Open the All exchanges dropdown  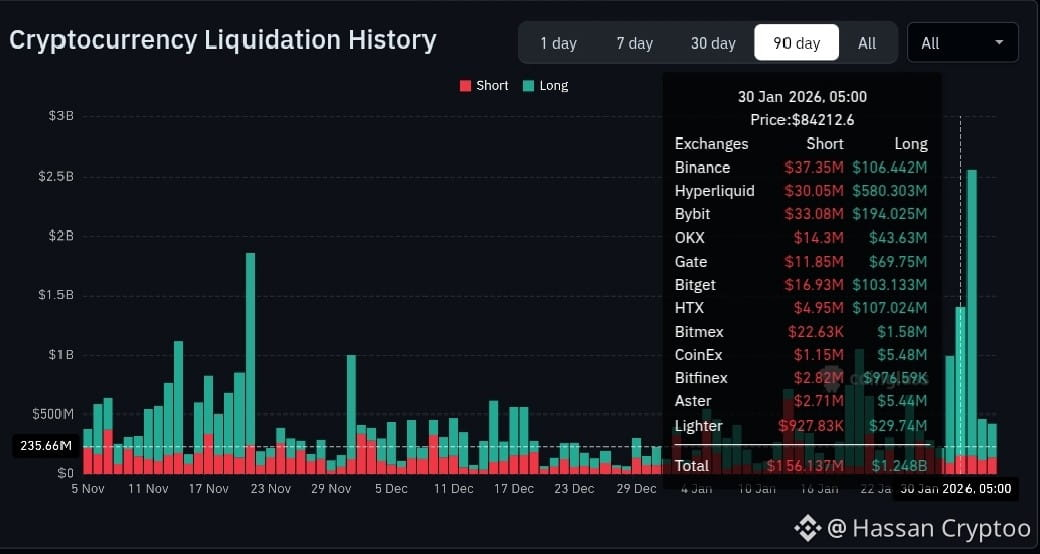(962, 42)
